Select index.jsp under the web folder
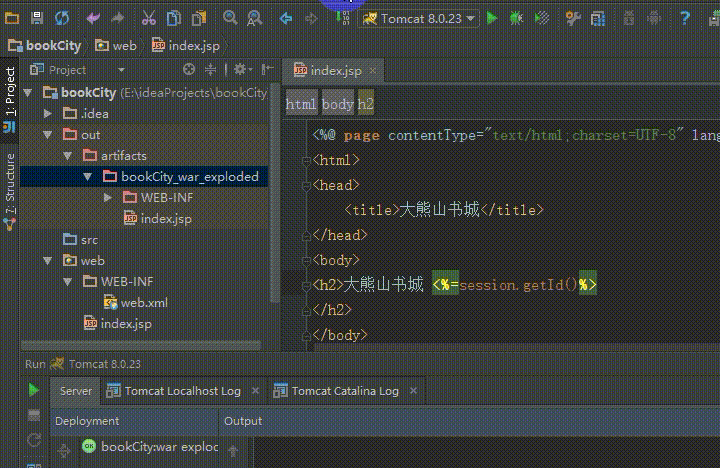The height and width of the screenshot is (468, 720). coord(118,324)
